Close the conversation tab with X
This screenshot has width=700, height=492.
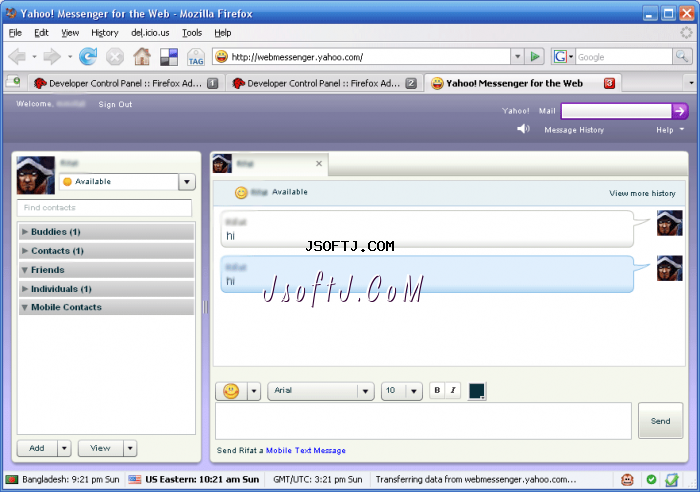319,163
